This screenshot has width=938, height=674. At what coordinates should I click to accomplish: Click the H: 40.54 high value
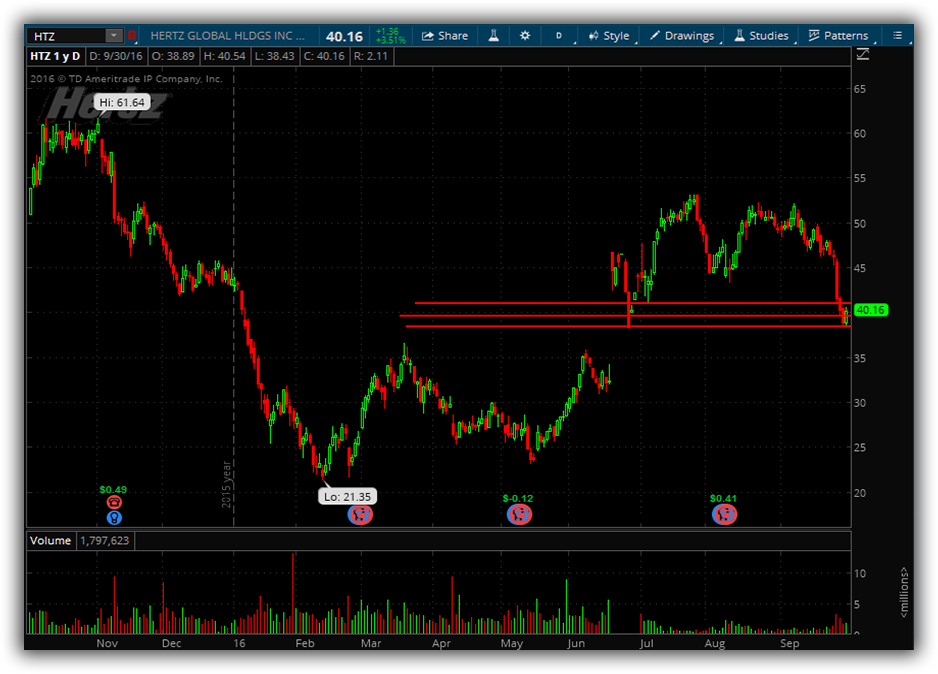pos(224,56)
